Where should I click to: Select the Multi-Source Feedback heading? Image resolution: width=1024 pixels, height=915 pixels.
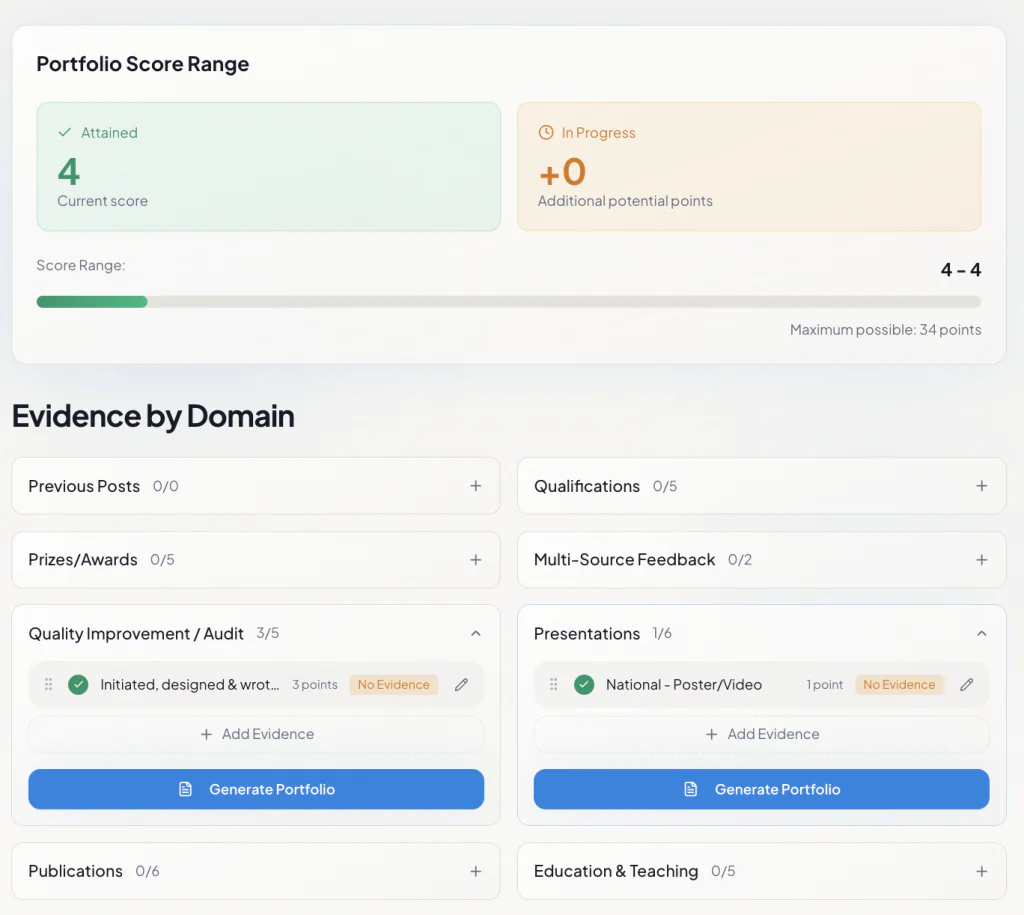624,560
